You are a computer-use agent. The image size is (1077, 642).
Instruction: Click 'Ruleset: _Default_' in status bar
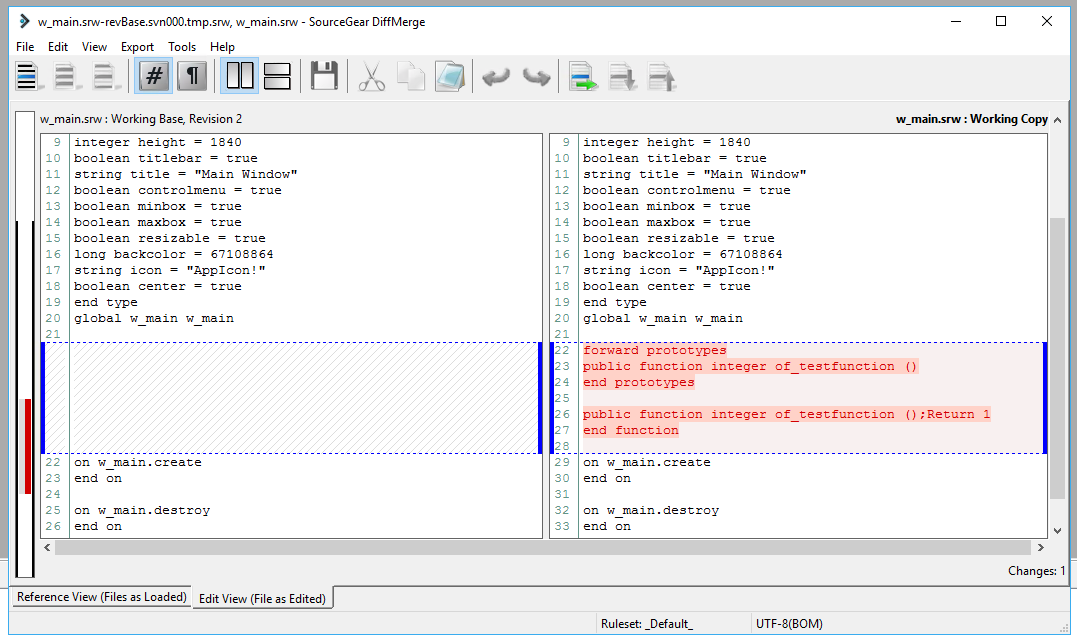pos(646,623)
